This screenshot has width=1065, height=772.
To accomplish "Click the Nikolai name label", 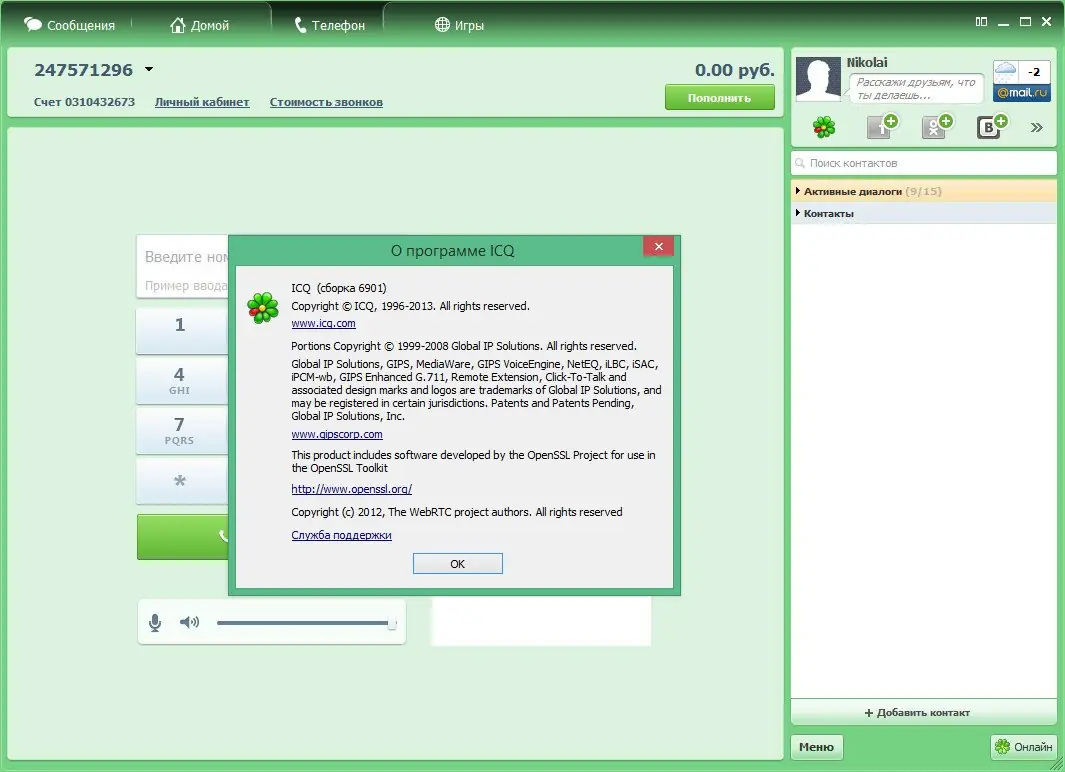I will pos(867,62).
